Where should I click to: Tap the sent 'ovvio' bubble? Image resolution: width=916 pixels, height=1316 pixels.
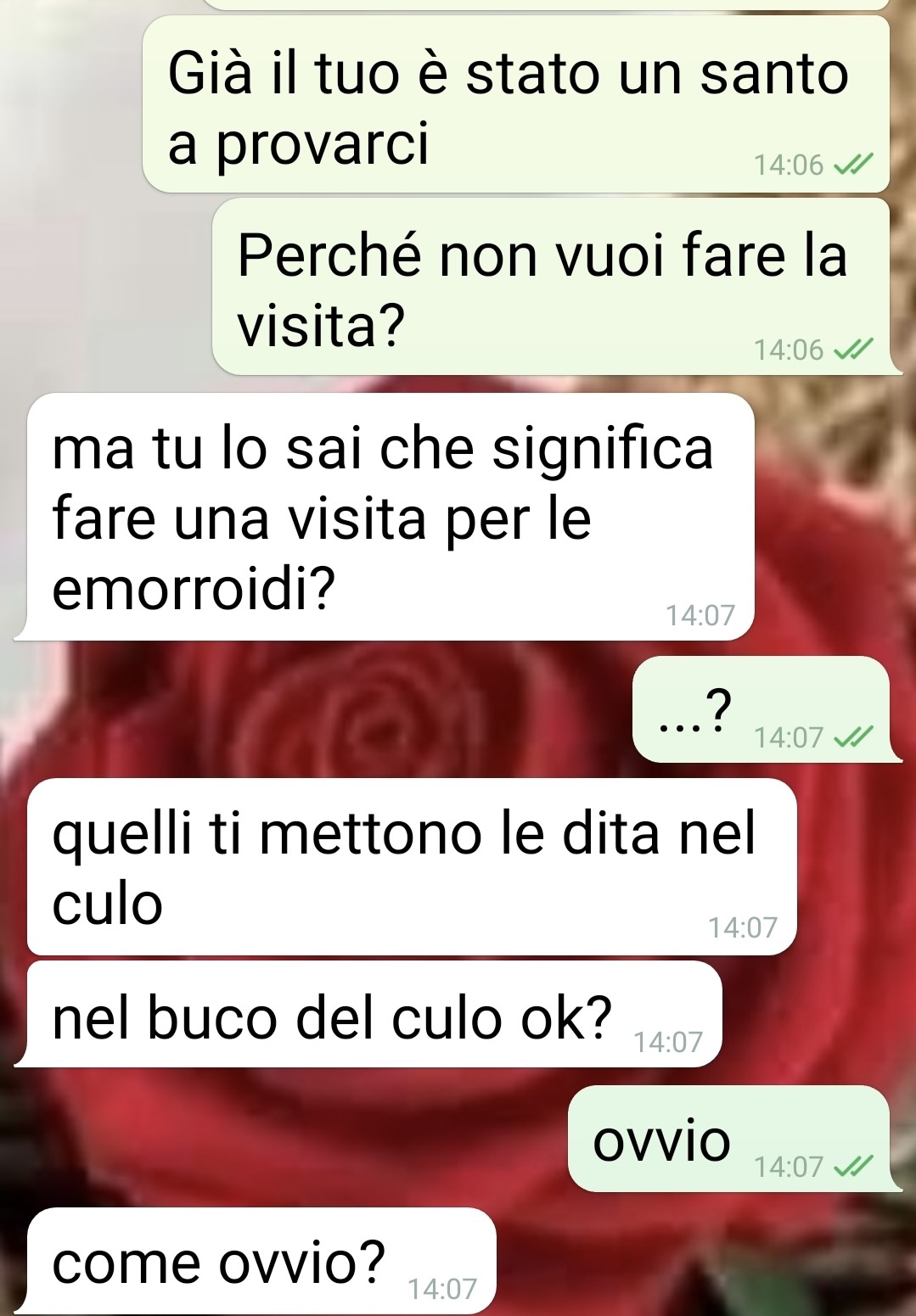pyautogui.click(x=728, y=1139)
